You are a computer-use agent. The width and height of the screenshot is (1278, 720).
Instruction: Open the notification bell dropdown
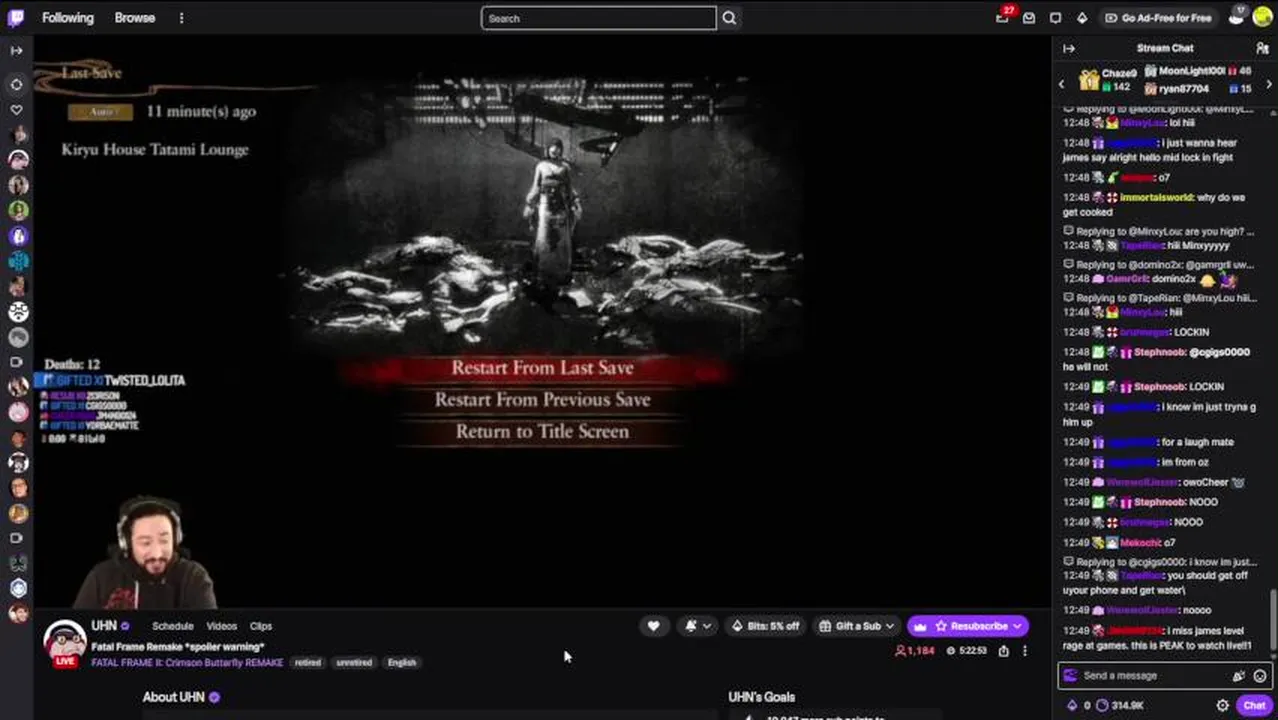click(697, 626)
